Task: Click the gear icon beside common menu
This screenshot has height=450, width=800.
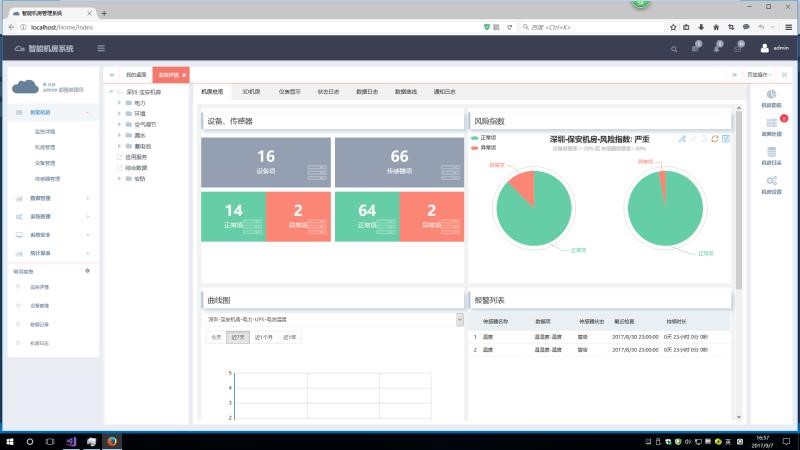Action: coord(87,271)
